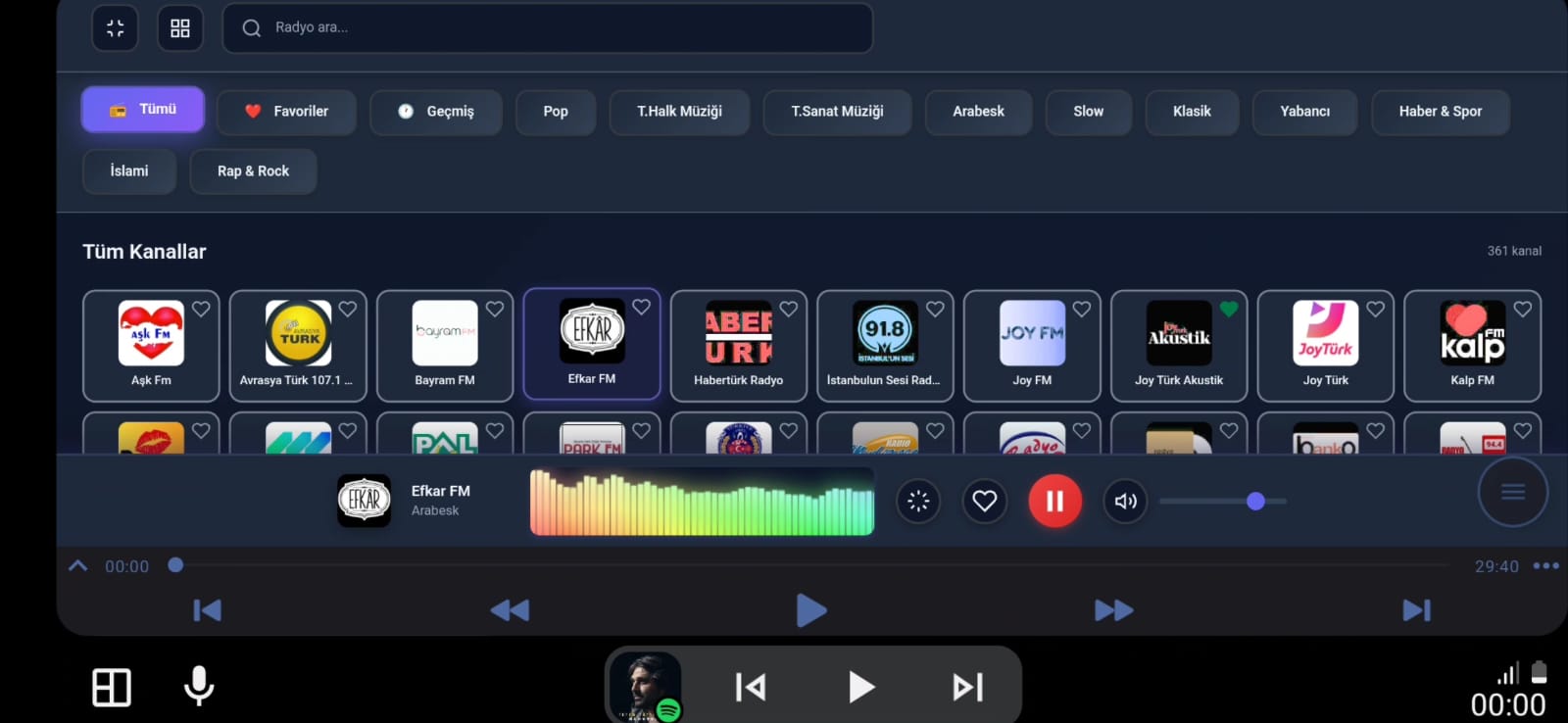Choose the Haber & Spor category
The width and height of the screenshot is (1568, 723).
click(x=1440, y=112)
